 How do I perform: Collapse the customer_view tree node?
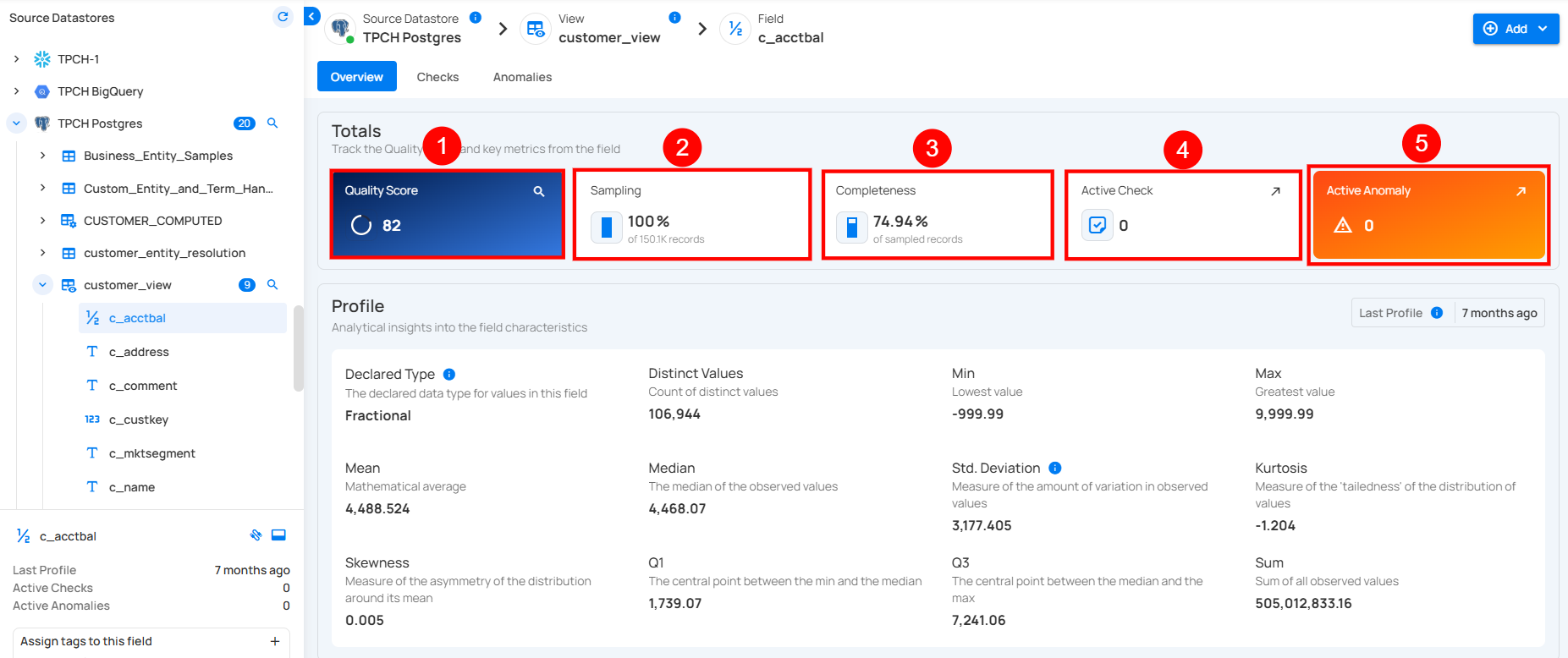click(42, 285)
